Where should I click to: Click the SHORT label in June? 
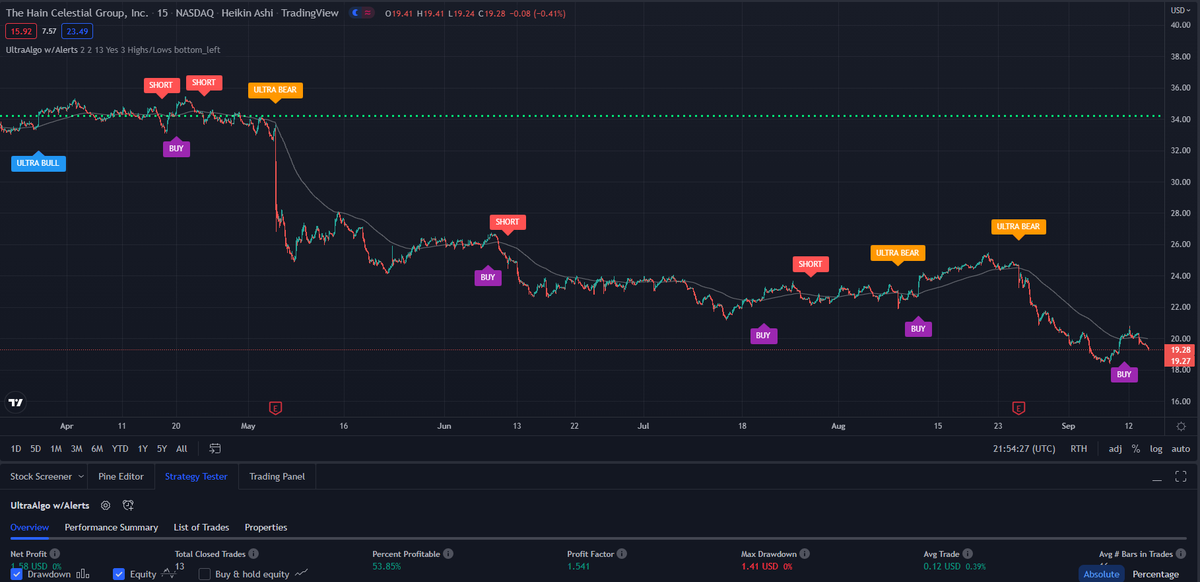coord(507,221)
